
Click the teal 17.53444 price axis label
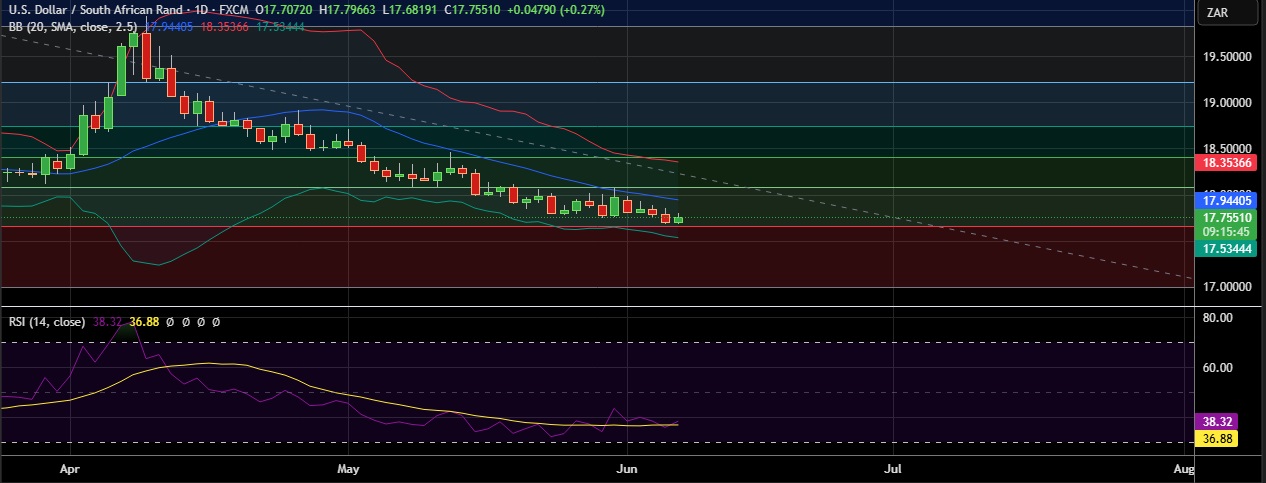pos(1226,247)
